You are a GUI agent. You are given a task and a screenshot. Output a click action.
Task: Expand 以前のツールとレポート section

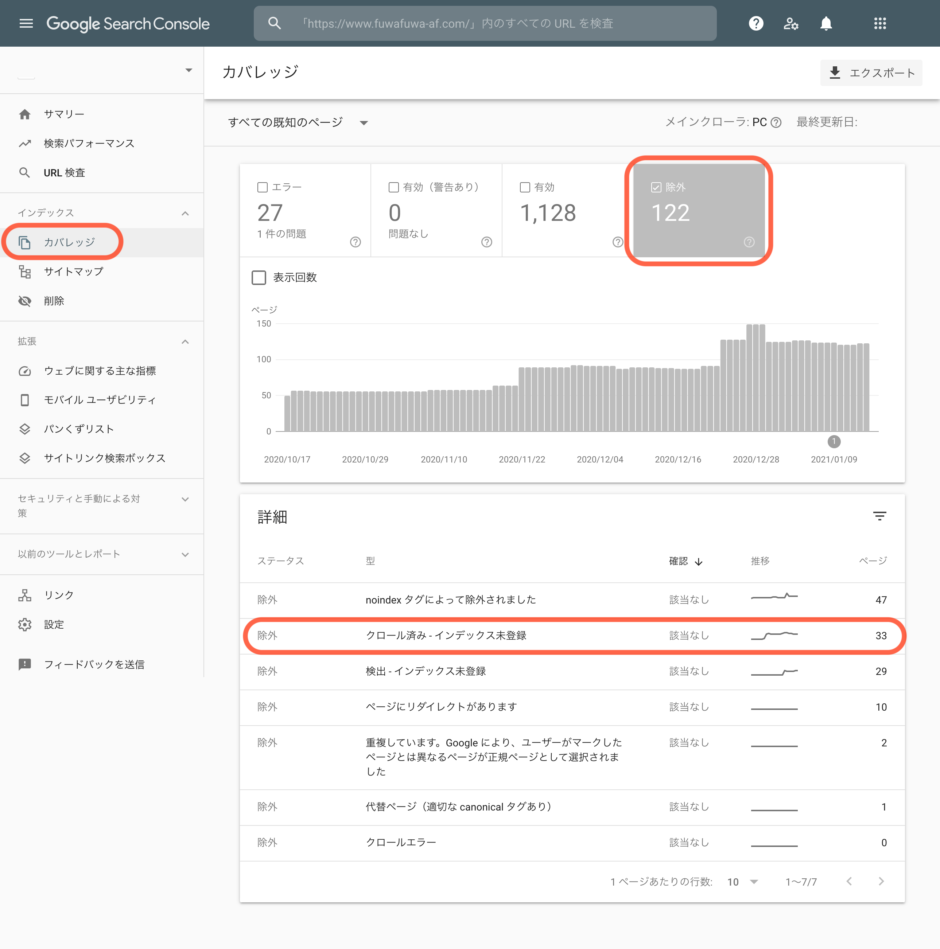185,554
